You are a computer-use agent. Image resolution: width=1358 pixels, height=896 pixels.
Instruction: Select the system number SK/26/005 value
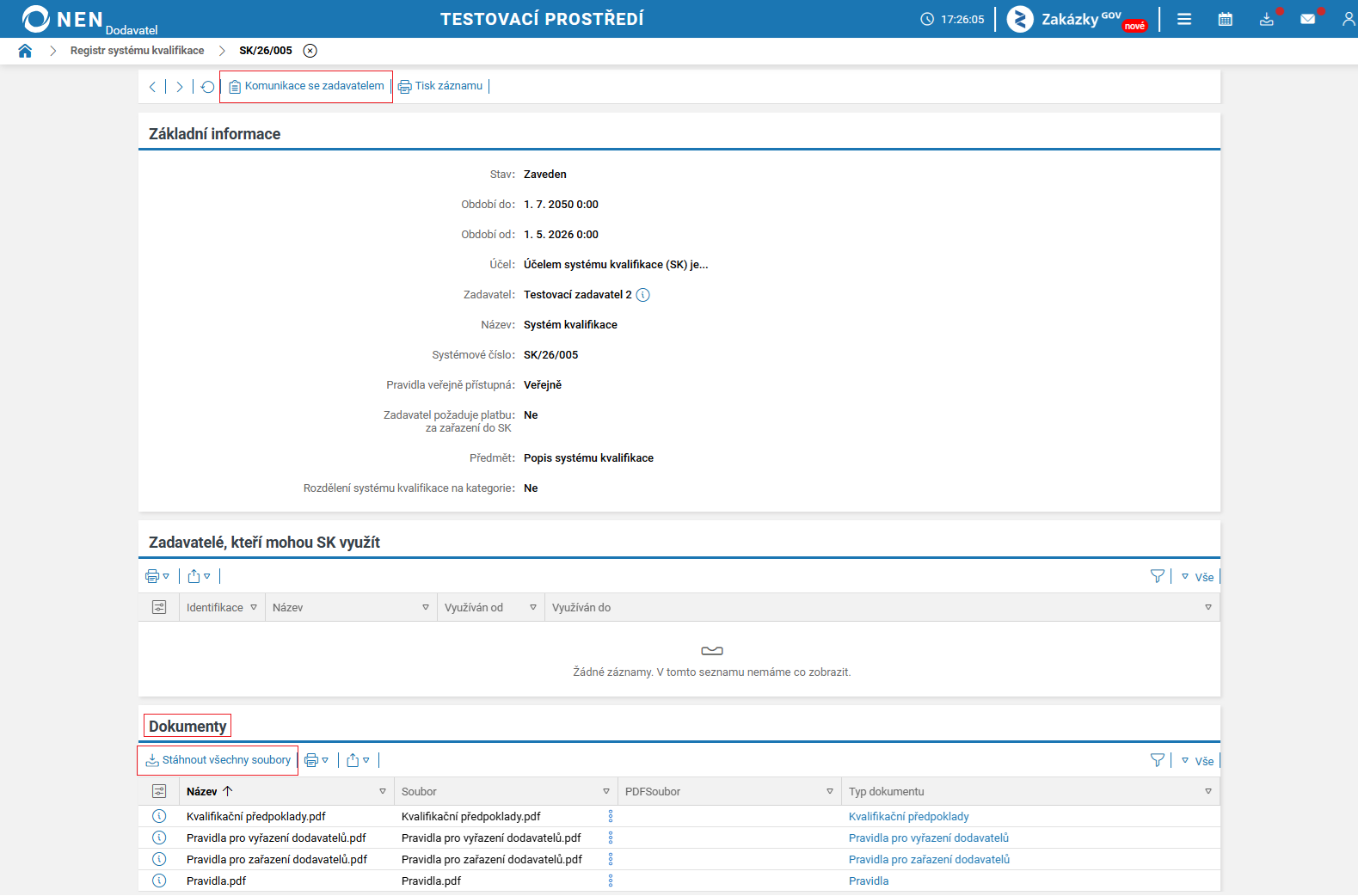coord(551,355)
